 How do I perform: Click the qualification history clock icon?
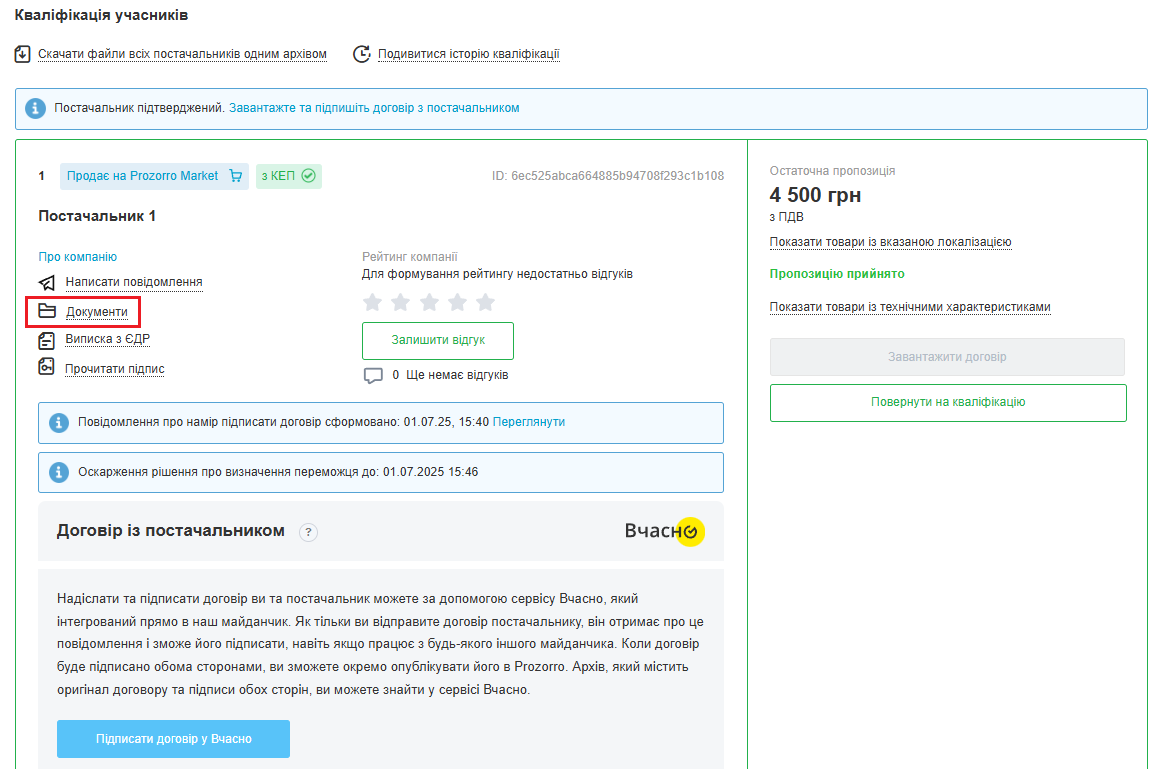click(x=362, y=54)
